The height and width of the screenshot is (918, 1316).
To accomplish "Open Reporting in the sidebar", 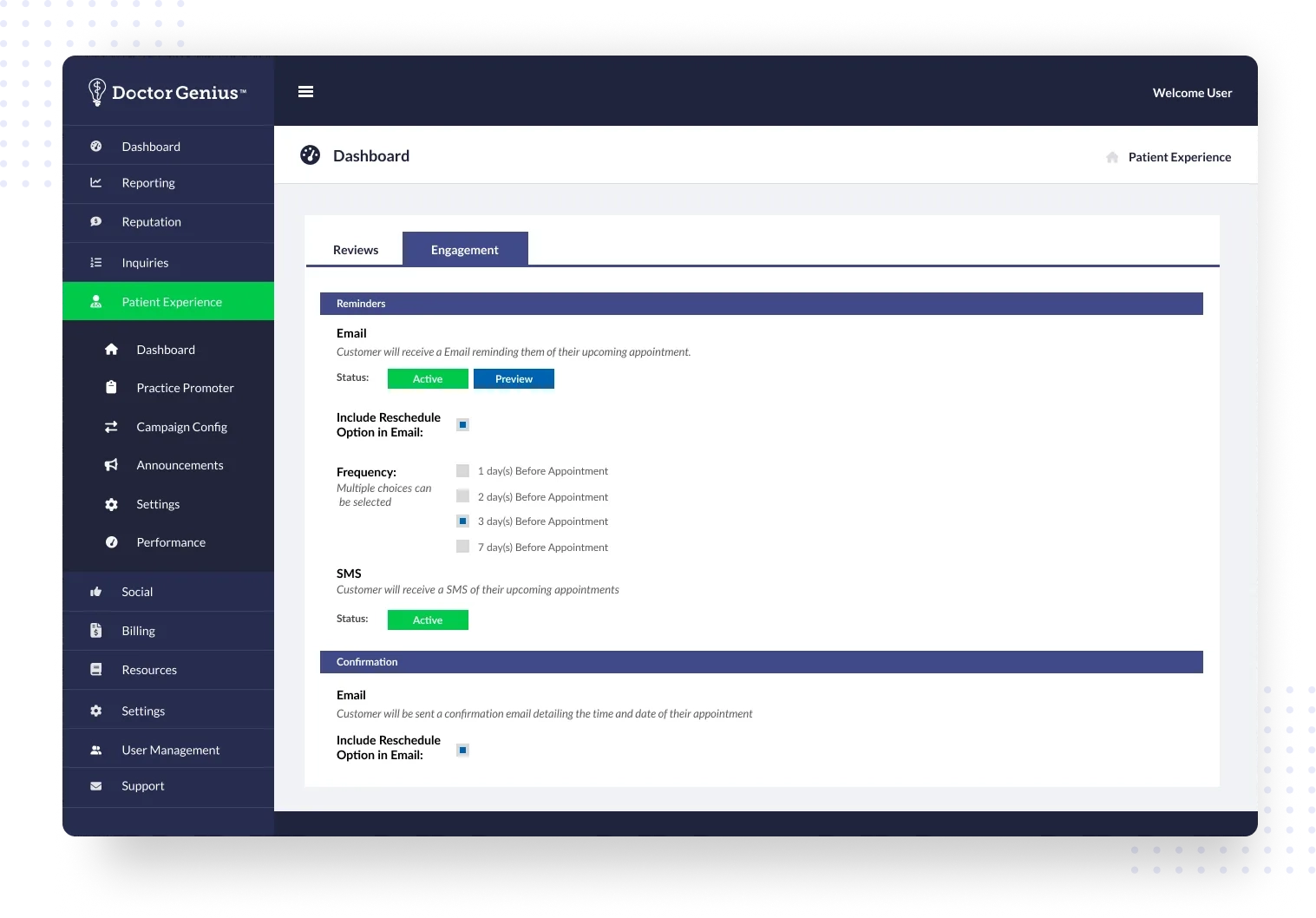I will 168,183.
